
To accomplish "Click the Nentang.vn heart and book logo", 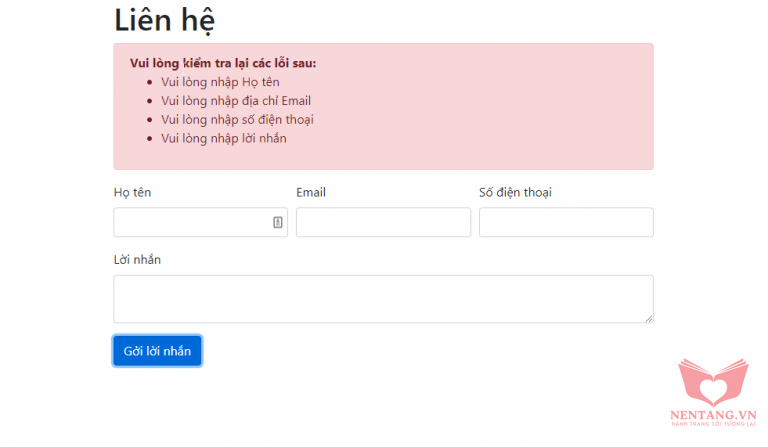I will pyautogui.click(x=712, y=382).
